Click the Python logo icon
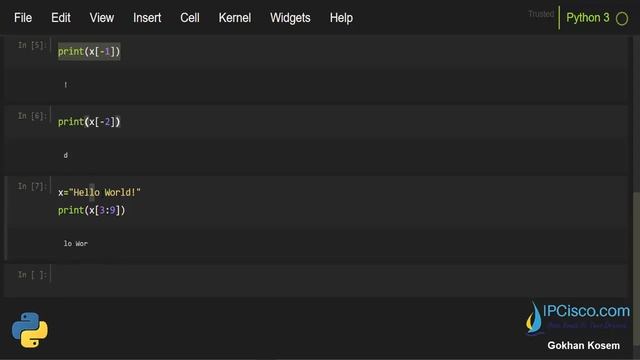The image size is (640, 360). (30, 330)
